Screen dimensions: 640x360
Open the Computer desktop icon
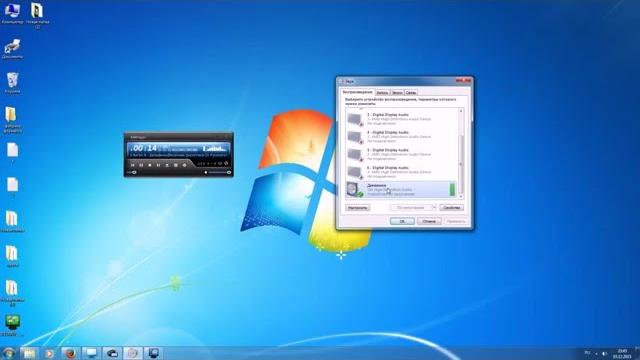pos(12,13)
